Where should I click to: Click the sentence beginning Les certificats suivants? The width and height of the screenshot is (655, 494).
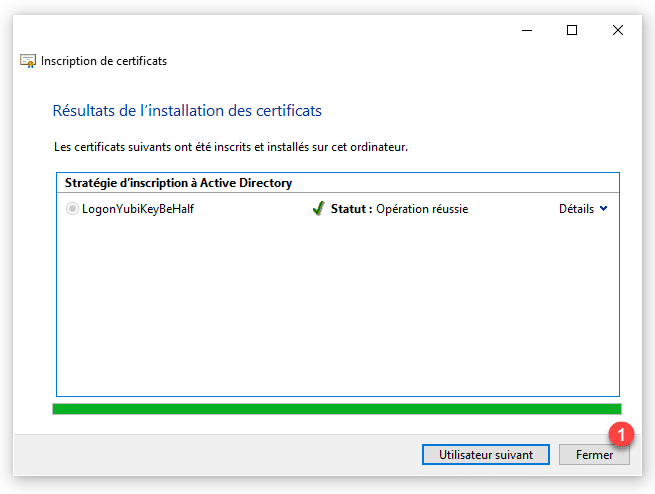(x=230, y=147)
